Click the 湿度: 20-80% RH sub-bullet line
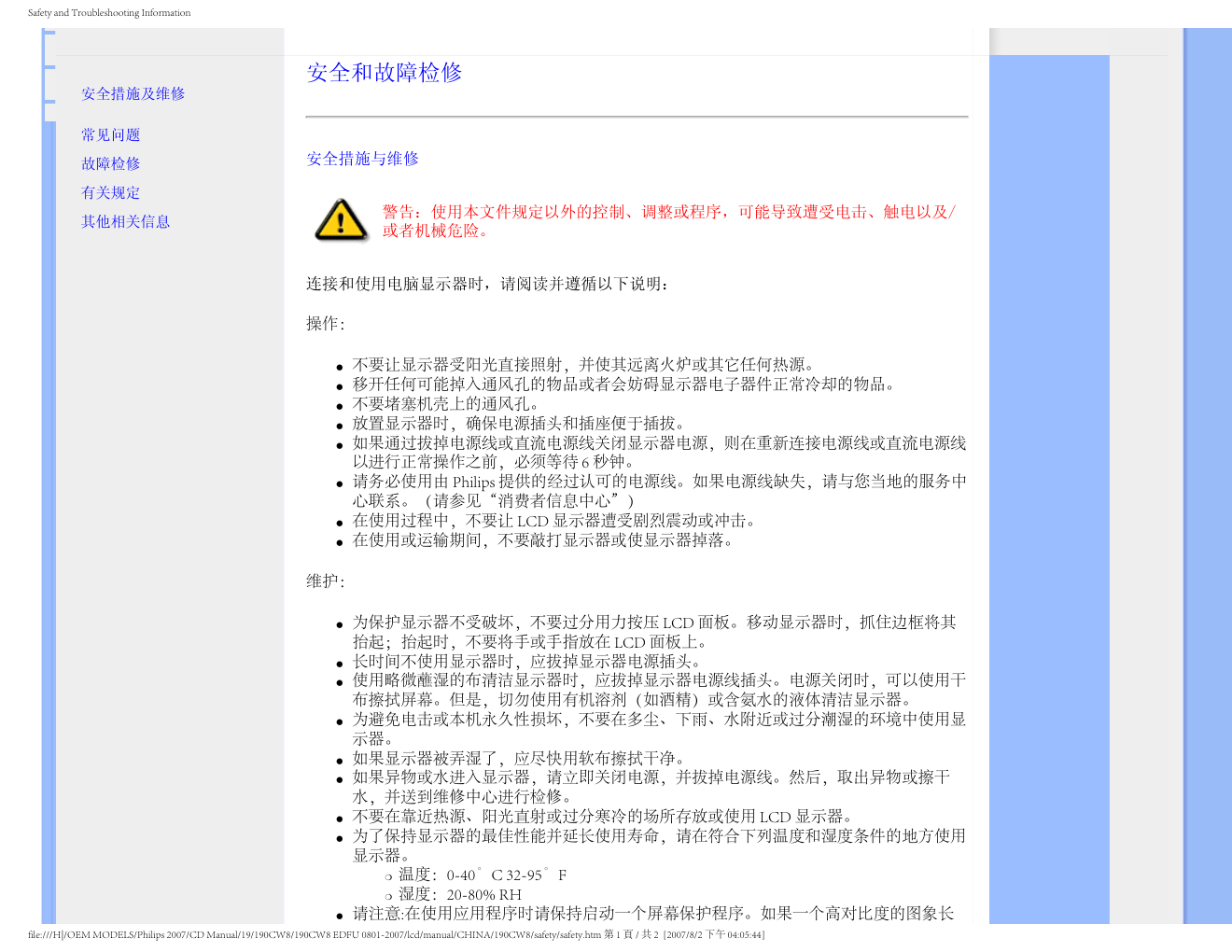This screenshot has width=1232, height=952. point(459,894)
